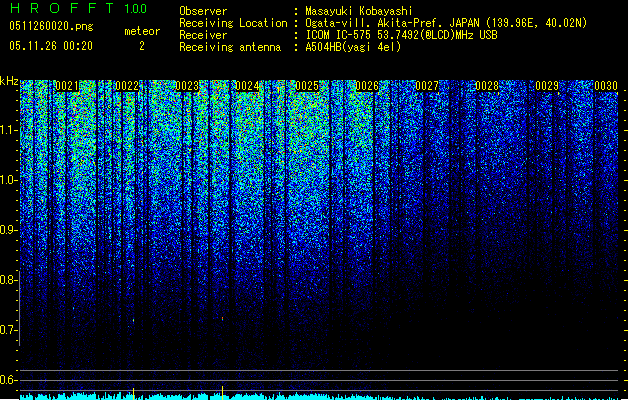Viewport: 629px width, 400px height.
Task: Click the meteor echo dot near 0022
Action: [x=134, y=320]
